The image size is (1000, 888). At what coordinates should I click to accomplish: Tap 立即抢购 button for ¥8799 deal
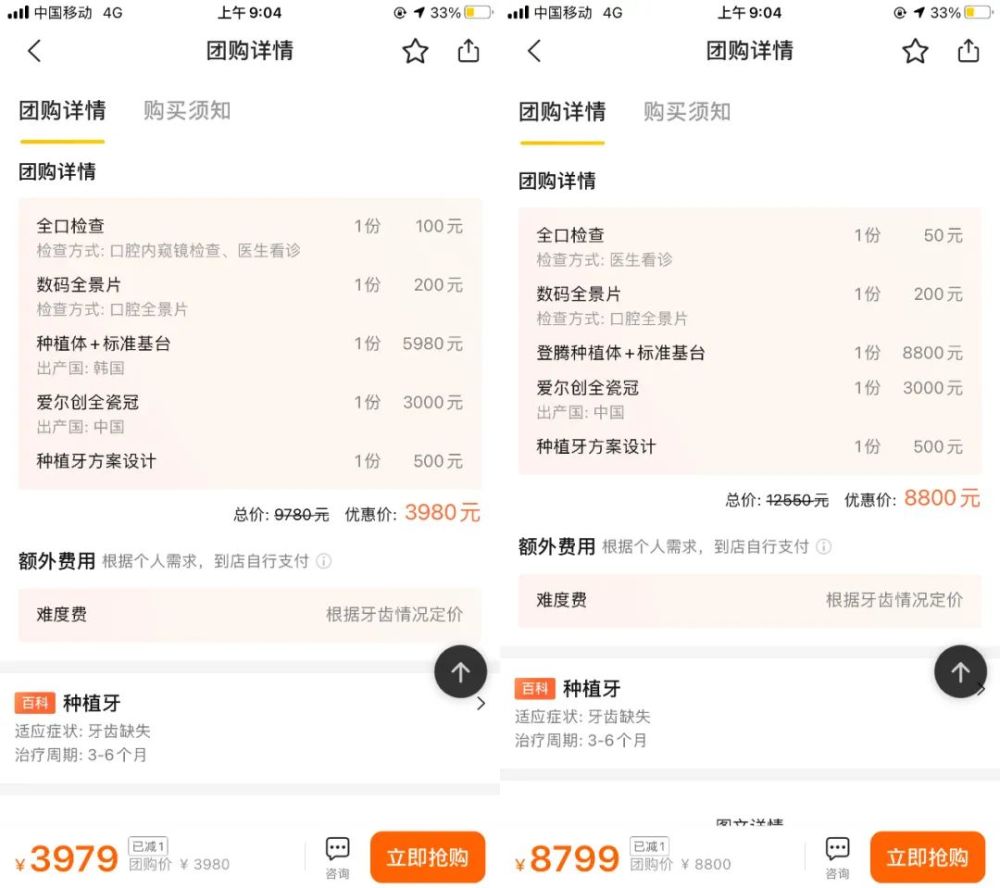927,857
